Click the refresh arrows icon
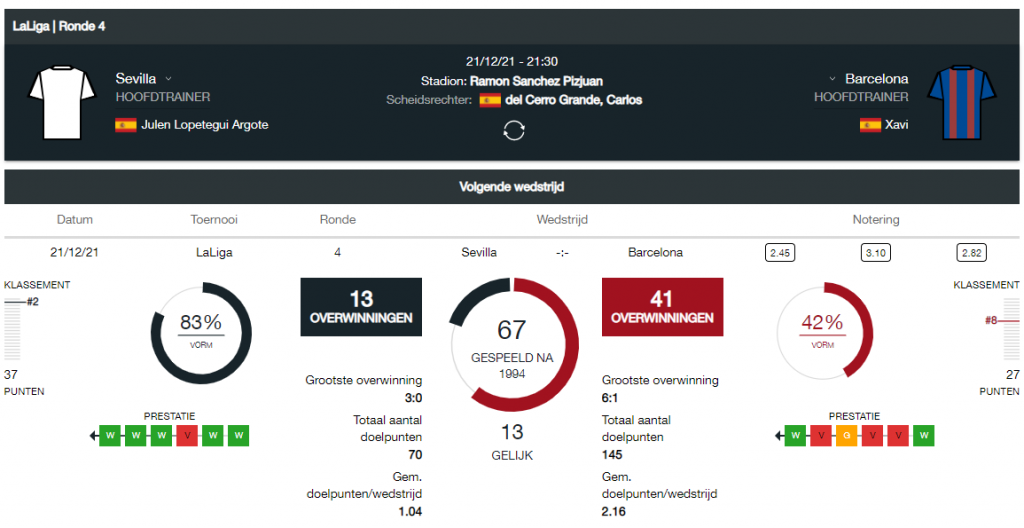Screen dimensions: 1024x528 [x=513, y=131]
